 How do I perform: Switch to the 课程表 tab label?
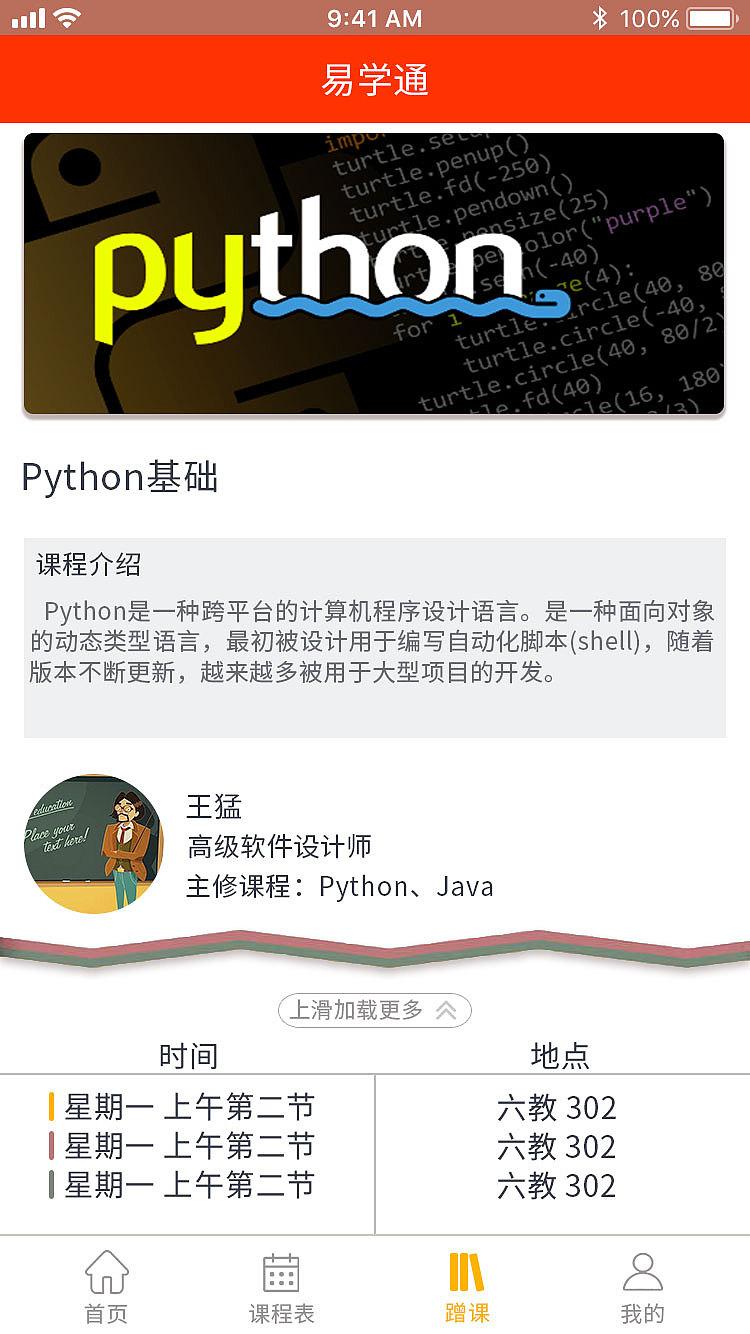tap(281, 1314)
